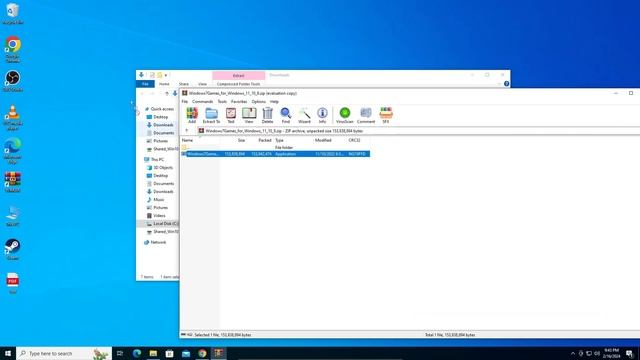640x360 pixels.
Task: Open the Extract tab in Explorer
Action: click(238, 76)
